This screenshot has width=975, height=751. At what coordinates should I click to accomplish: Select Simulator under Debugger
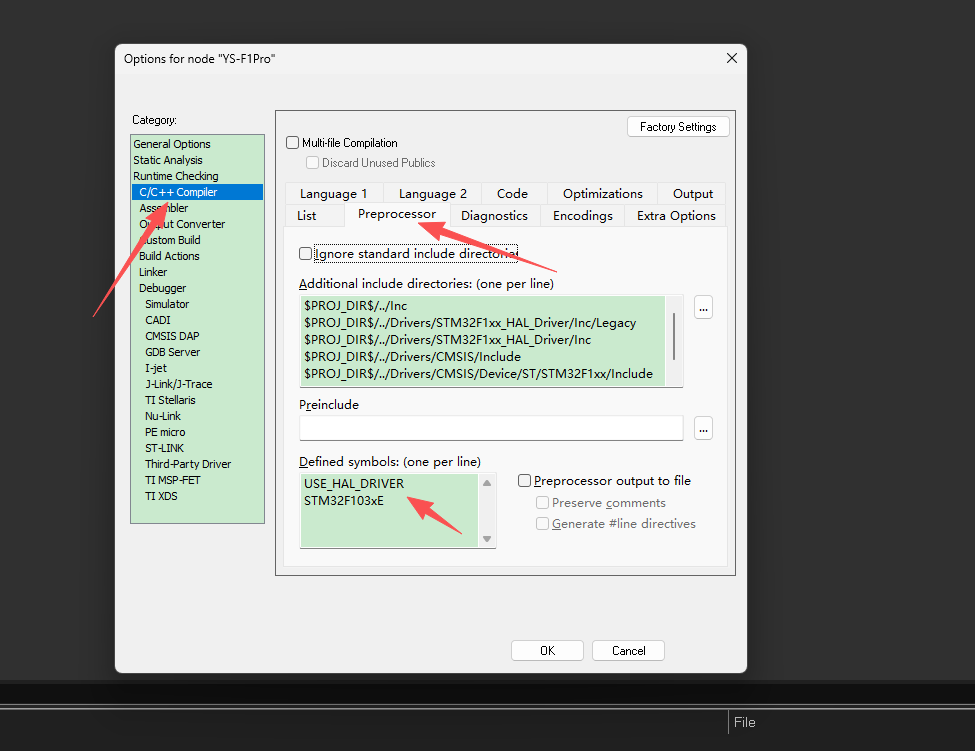pyautogui.click(x=197, y=305)
